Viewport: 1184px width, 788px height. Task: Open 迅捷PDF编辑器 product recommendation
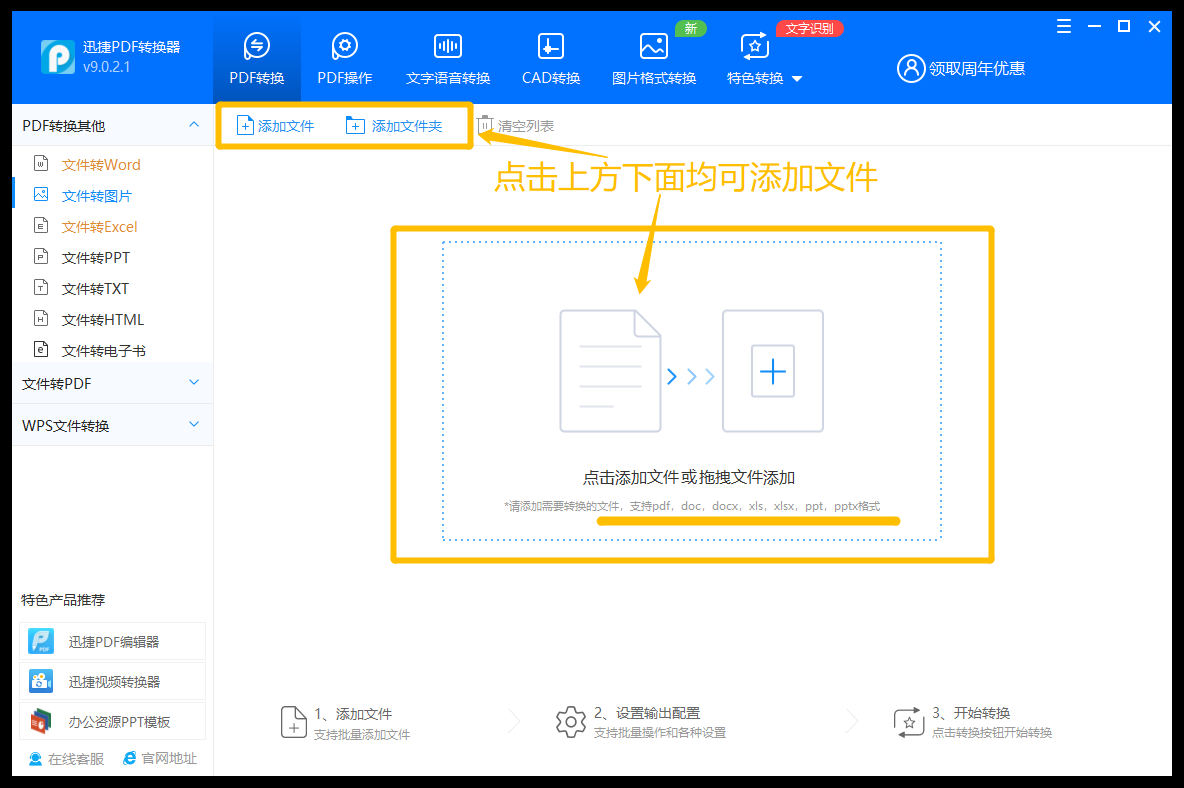tap(113, 642)
